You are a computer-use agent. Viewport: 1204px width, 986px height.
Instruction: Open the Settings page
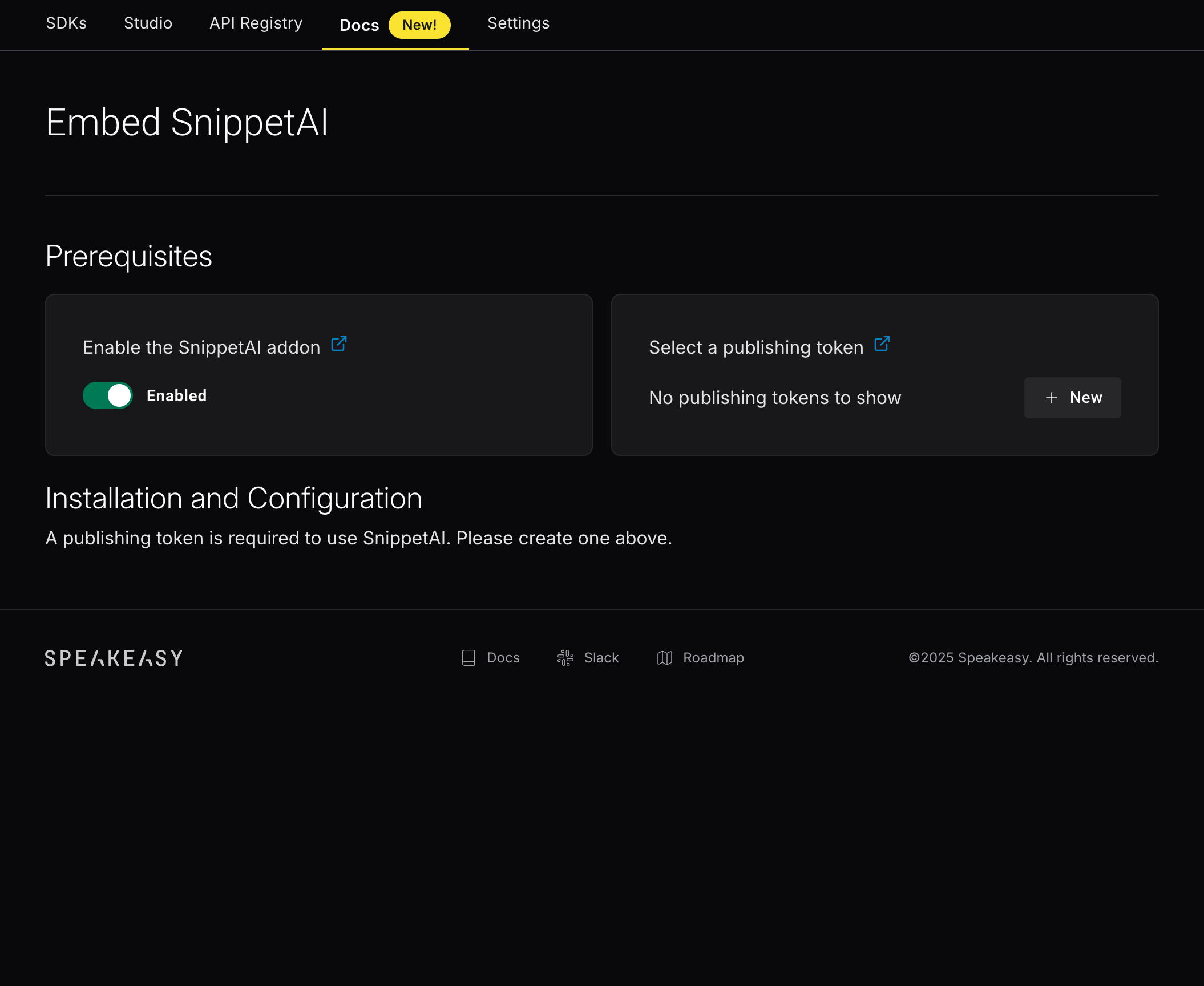518,23
